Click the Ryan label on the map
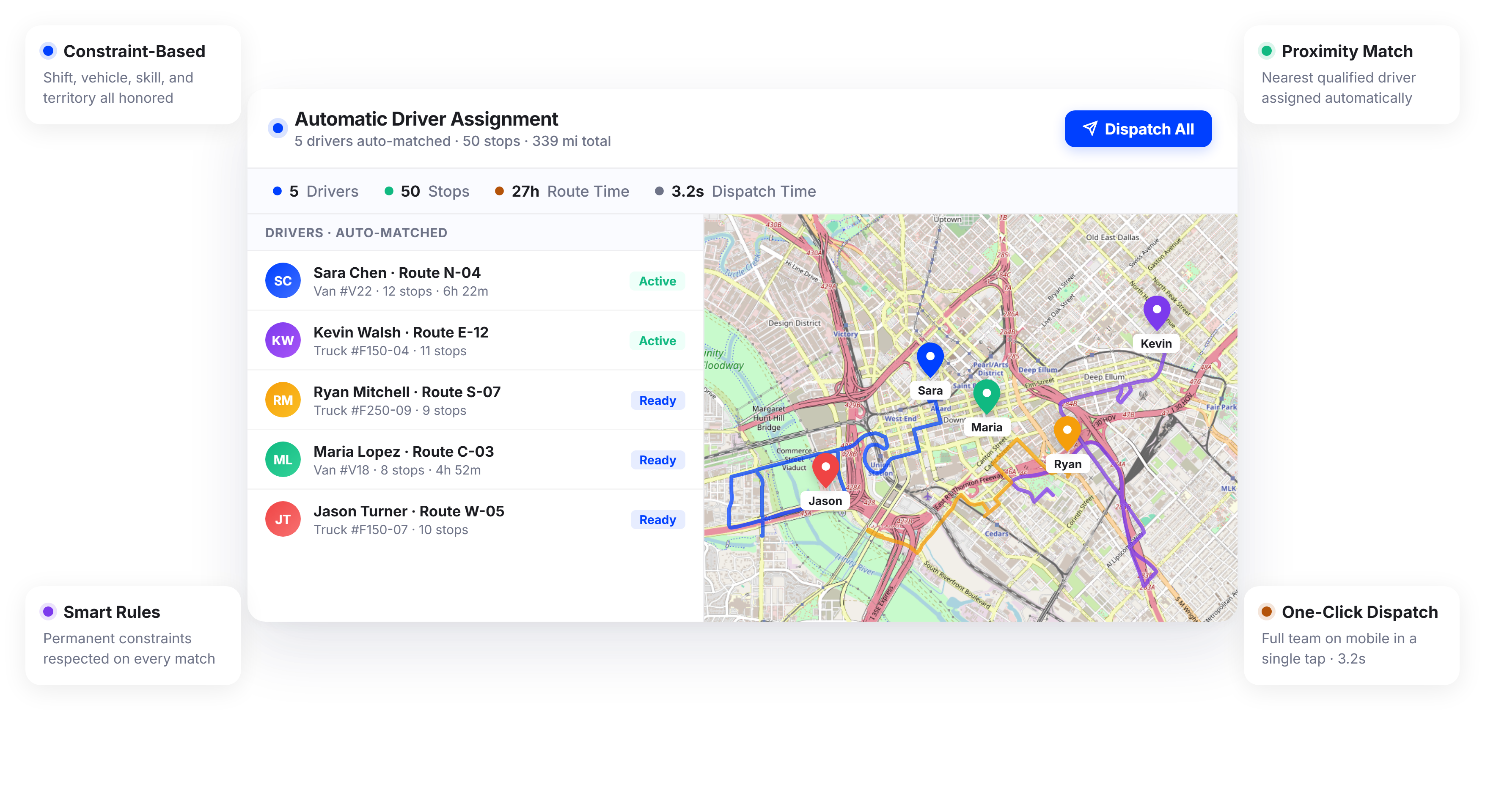Image resolution: width=1485 pixels, height=812 pixels. pyautogui.click(x=1067, y=464)
